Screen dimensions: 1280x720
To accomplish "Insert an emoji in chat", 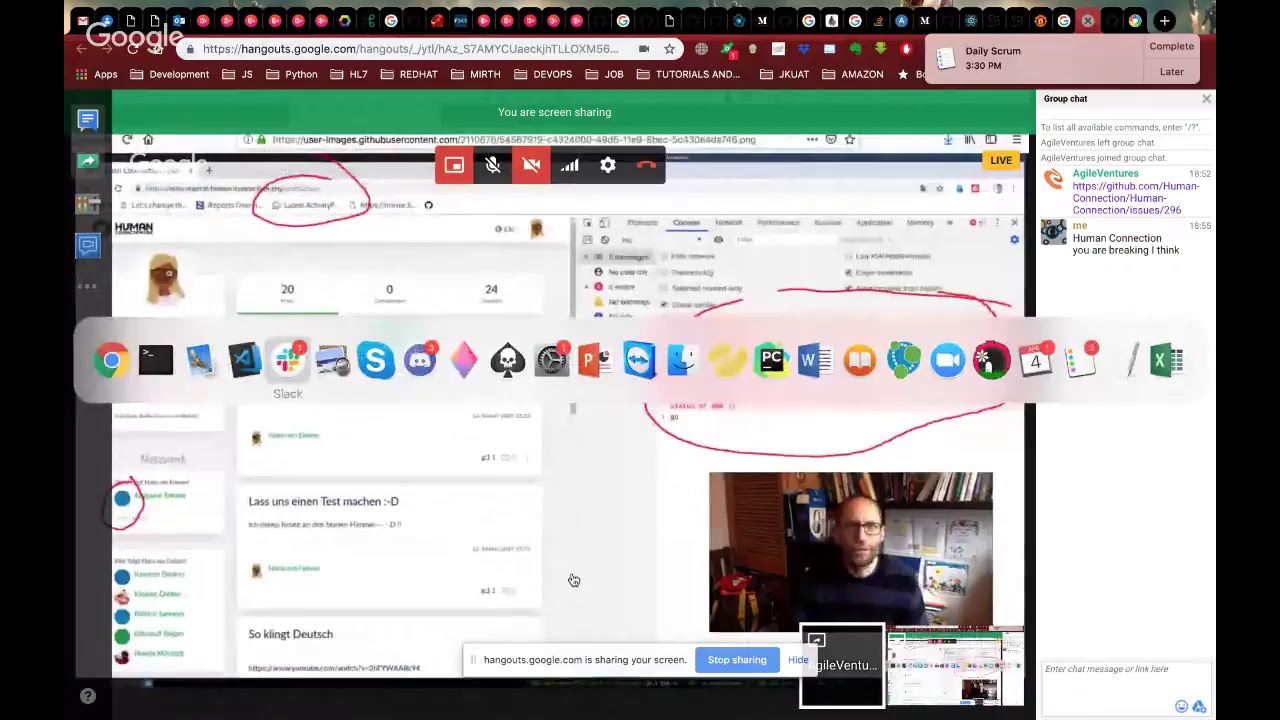I will [1182, 707].
